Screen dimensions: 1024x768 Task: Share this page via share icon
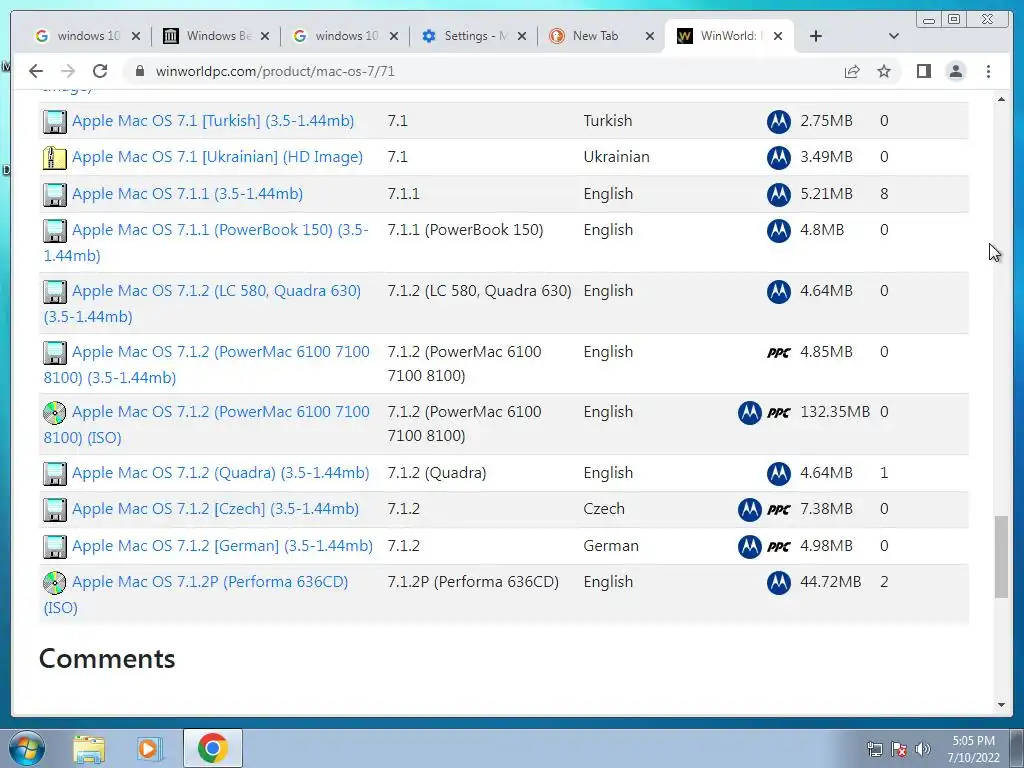pos(852,71)
